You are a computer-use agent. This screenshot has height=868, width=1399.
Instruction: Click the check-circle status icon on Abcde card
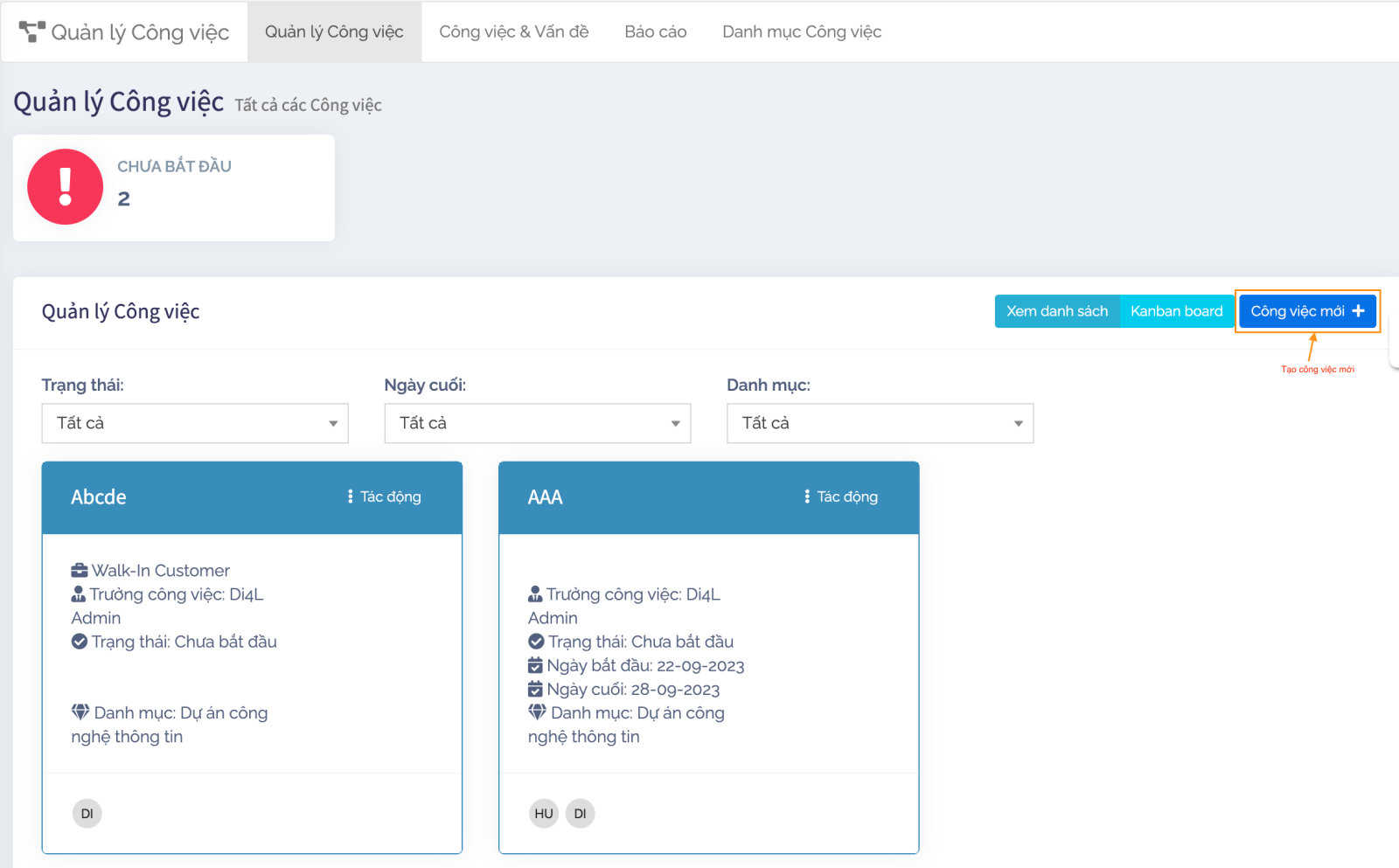80,642
